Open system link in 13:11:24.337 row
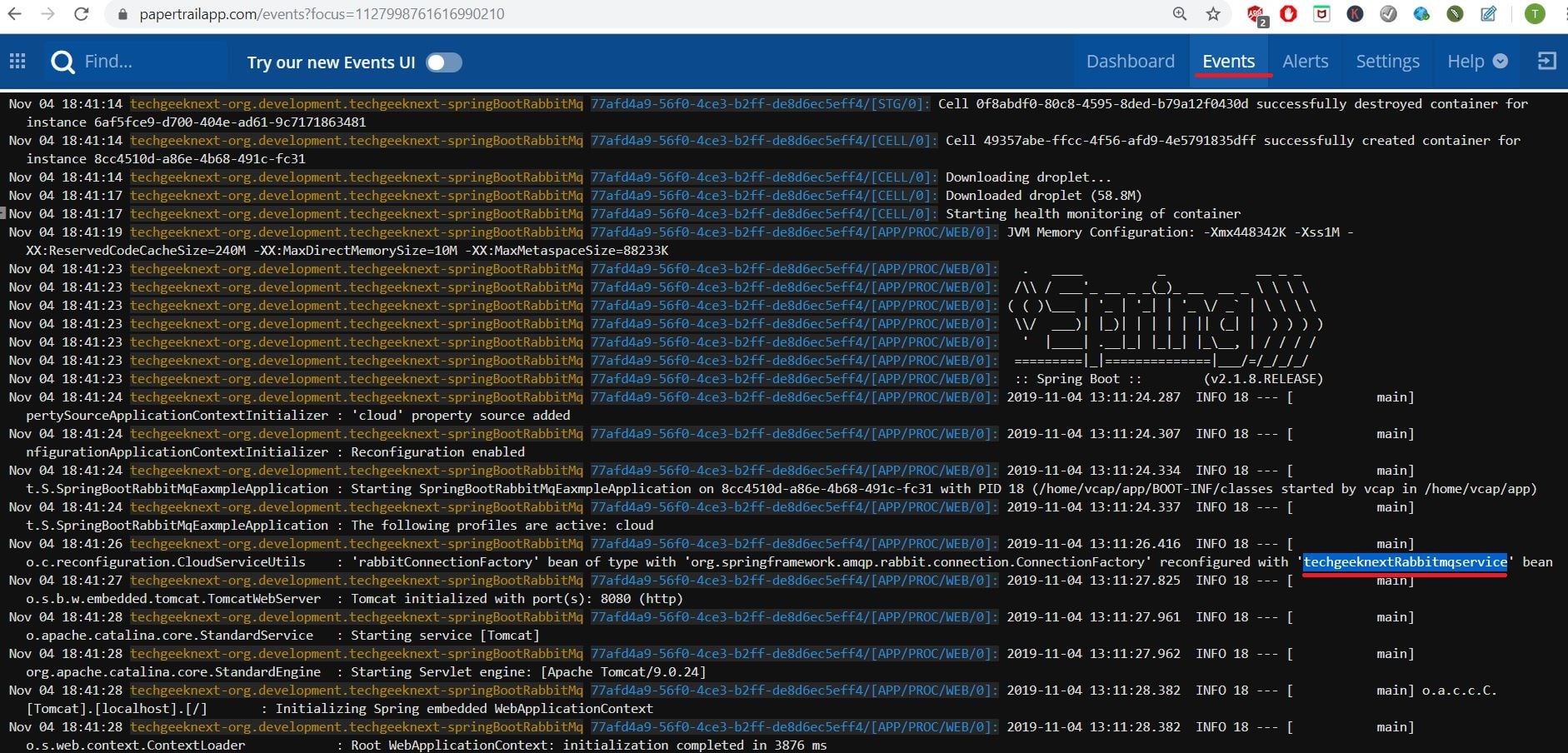Image resolution: width=1568 pixels, height=753 pixels. pyautogui.click(x=357, y=507)
